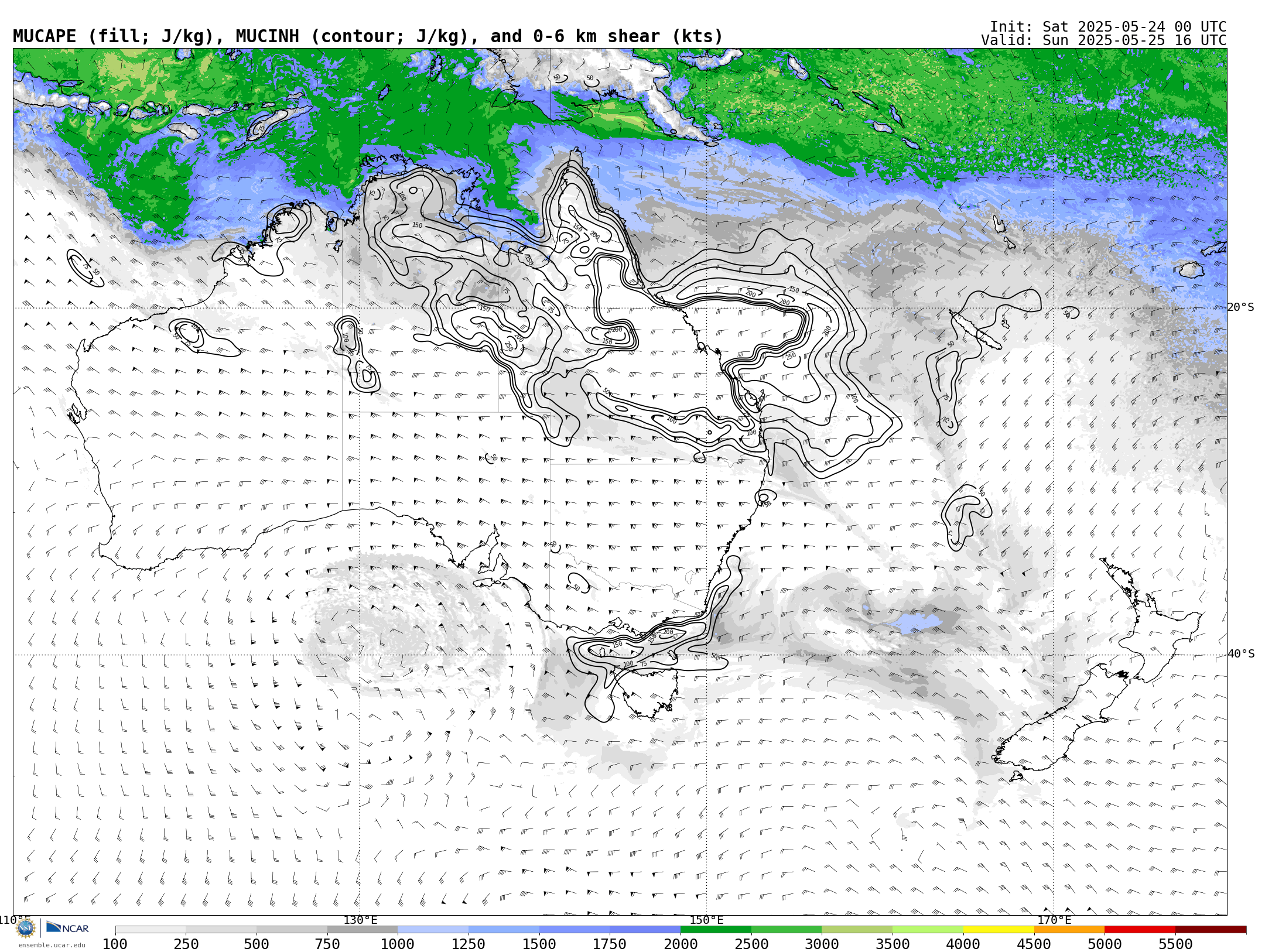The height and width of the screenshot is (952, 1265).
Task: Click the 100 colorbar tick label
Action: (115, 944)
